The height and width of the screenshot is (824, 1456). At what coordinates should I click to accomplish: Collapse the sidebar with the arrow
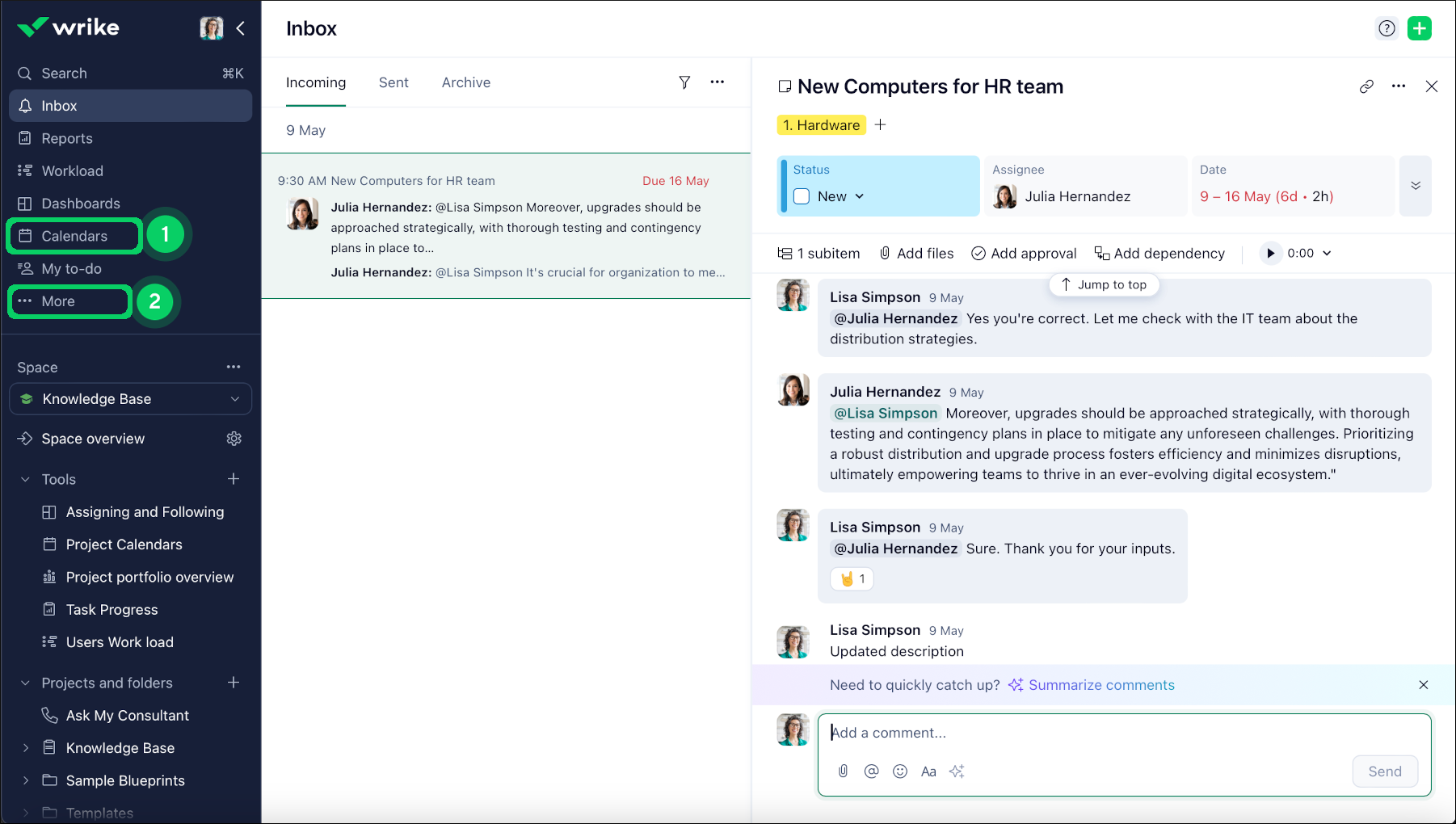(x=241, y=28)
